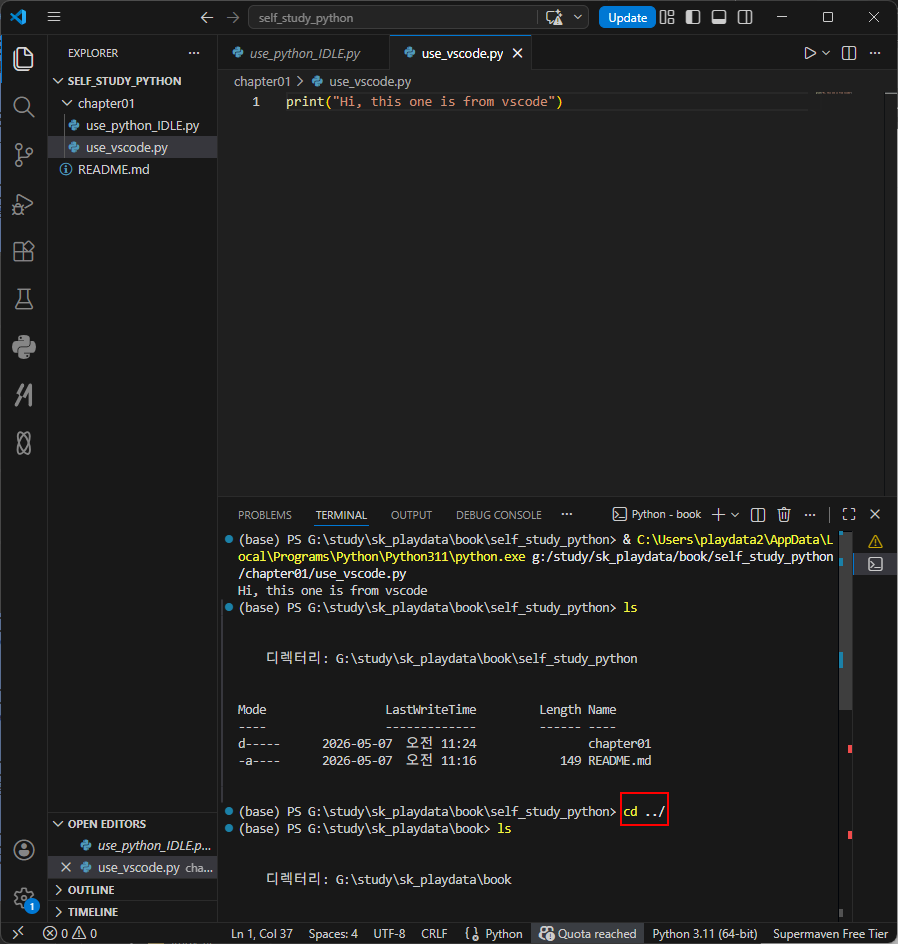Go back with the left arrow
This screenshot has height=944, width=898.
pyautogui.click(x=206, y=17)
